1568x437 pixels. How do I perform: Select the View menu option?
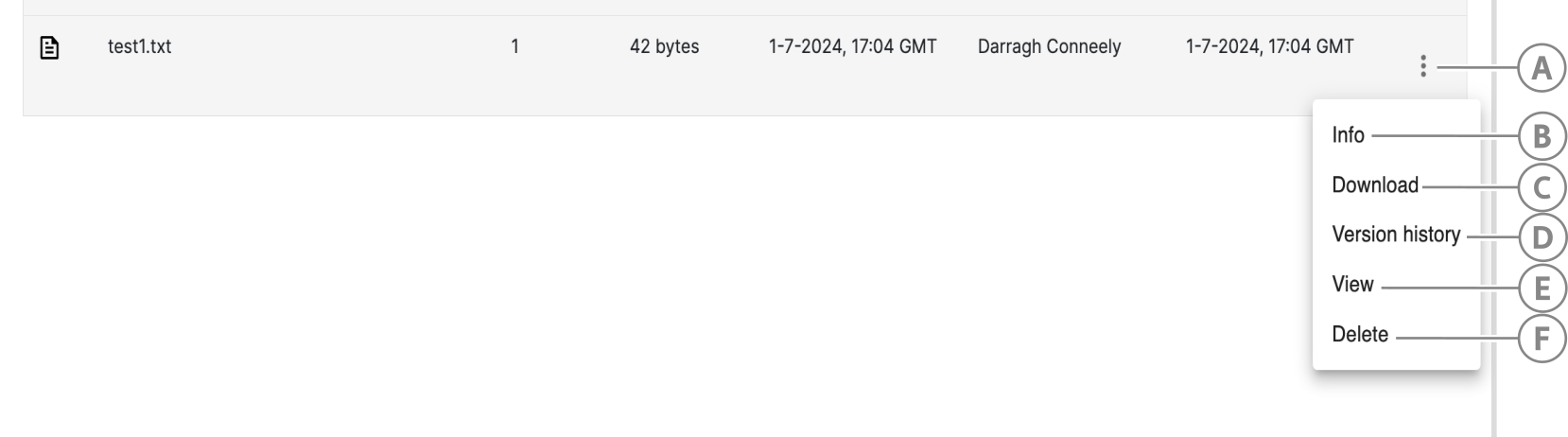pos(1352,285)
